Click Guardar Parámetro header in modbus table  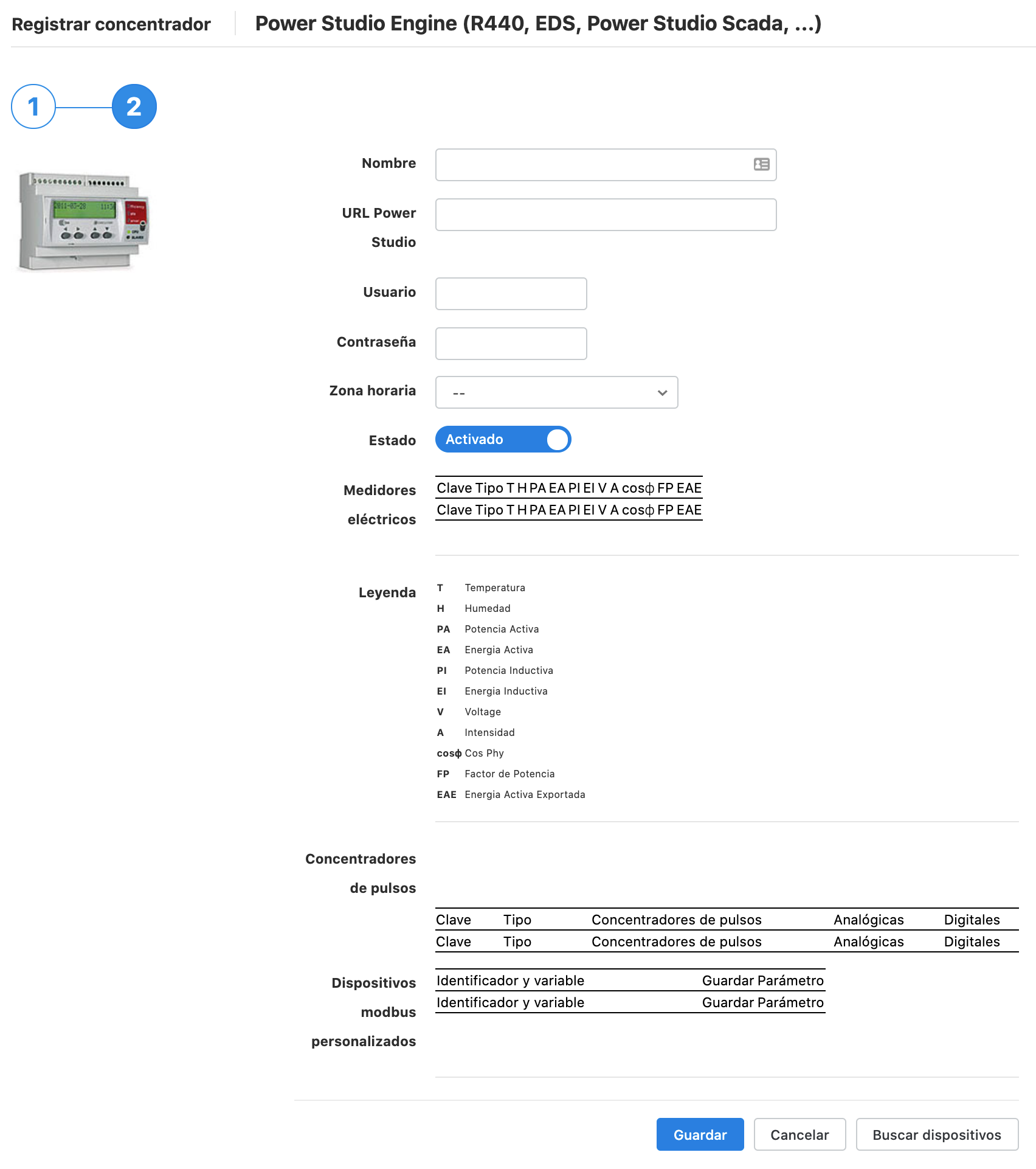tap(762, 980)
